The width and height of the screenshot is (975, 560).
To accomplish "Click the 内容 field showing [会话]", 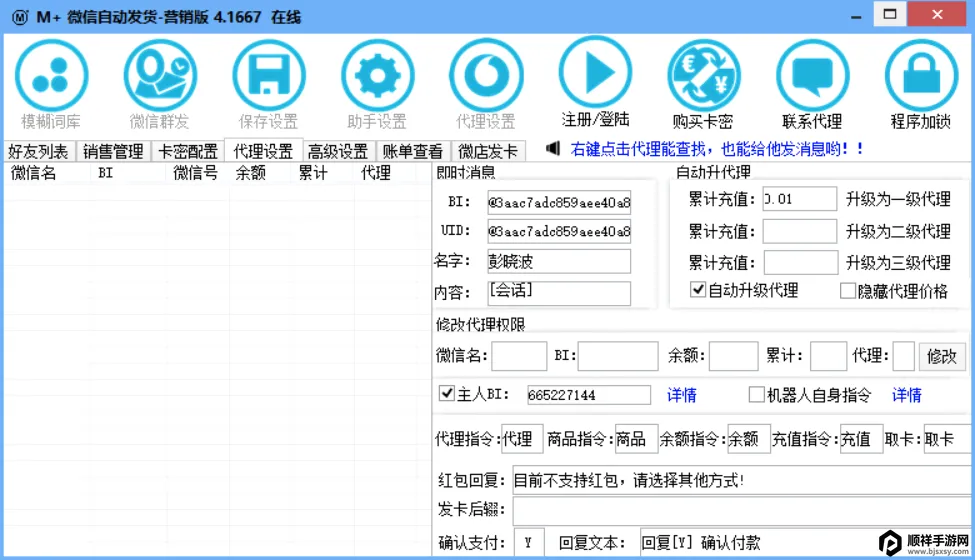I will [x=559, y=293].
